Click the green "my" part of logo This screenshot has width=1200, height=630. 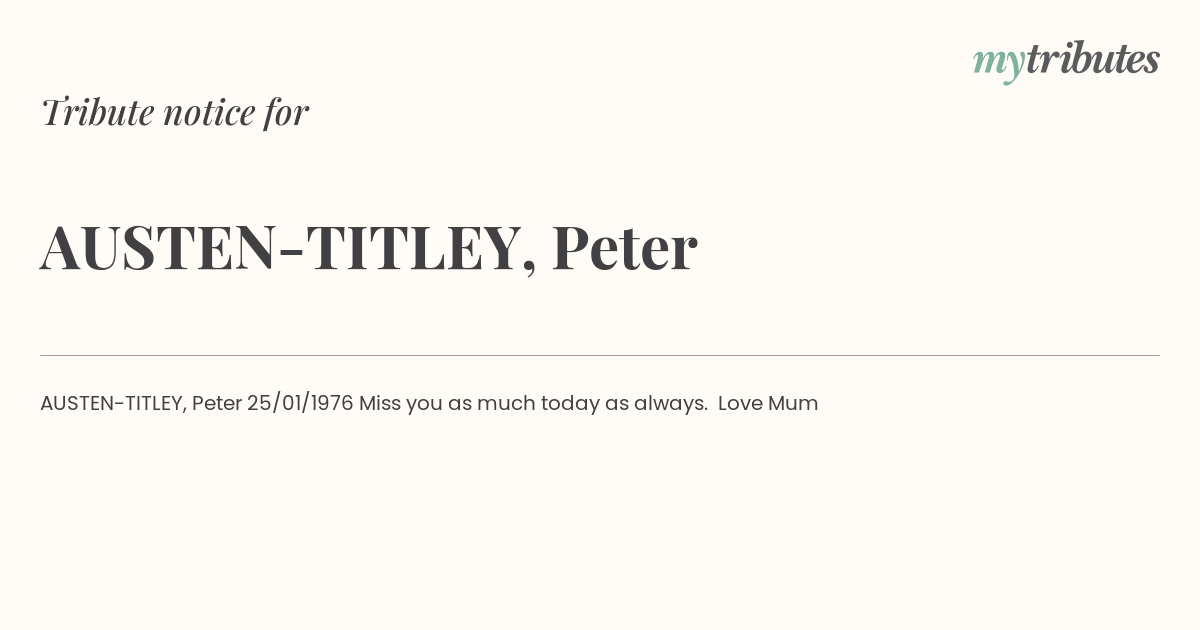click(999, 65)
